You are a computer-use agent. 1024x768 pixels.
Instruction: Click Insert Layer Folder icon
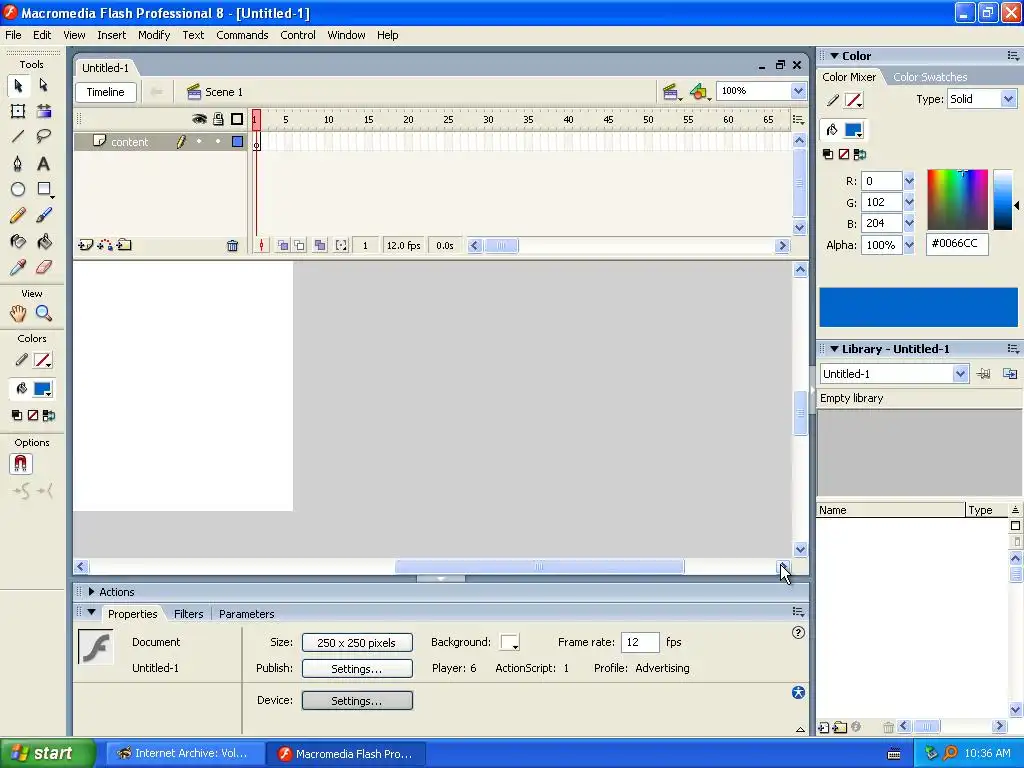(x=124, y=246)
